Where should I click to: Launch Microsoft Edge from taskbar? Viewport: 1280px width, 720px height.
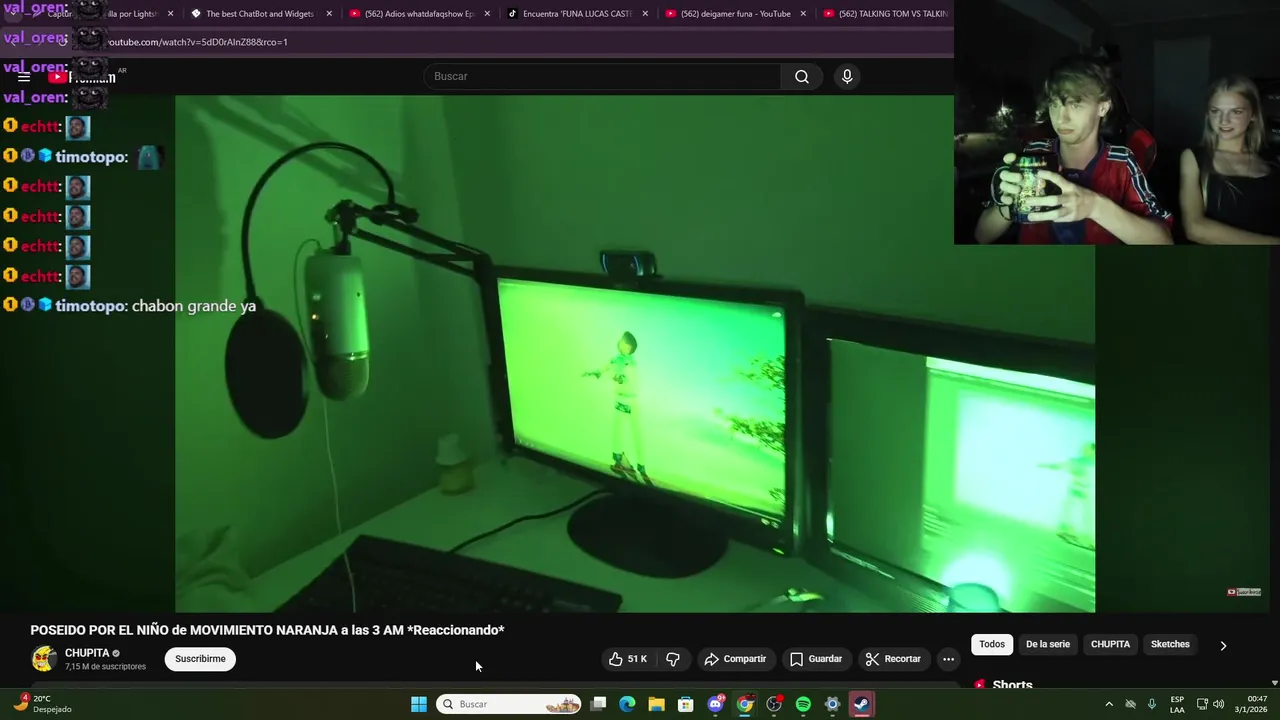point(627,704)
